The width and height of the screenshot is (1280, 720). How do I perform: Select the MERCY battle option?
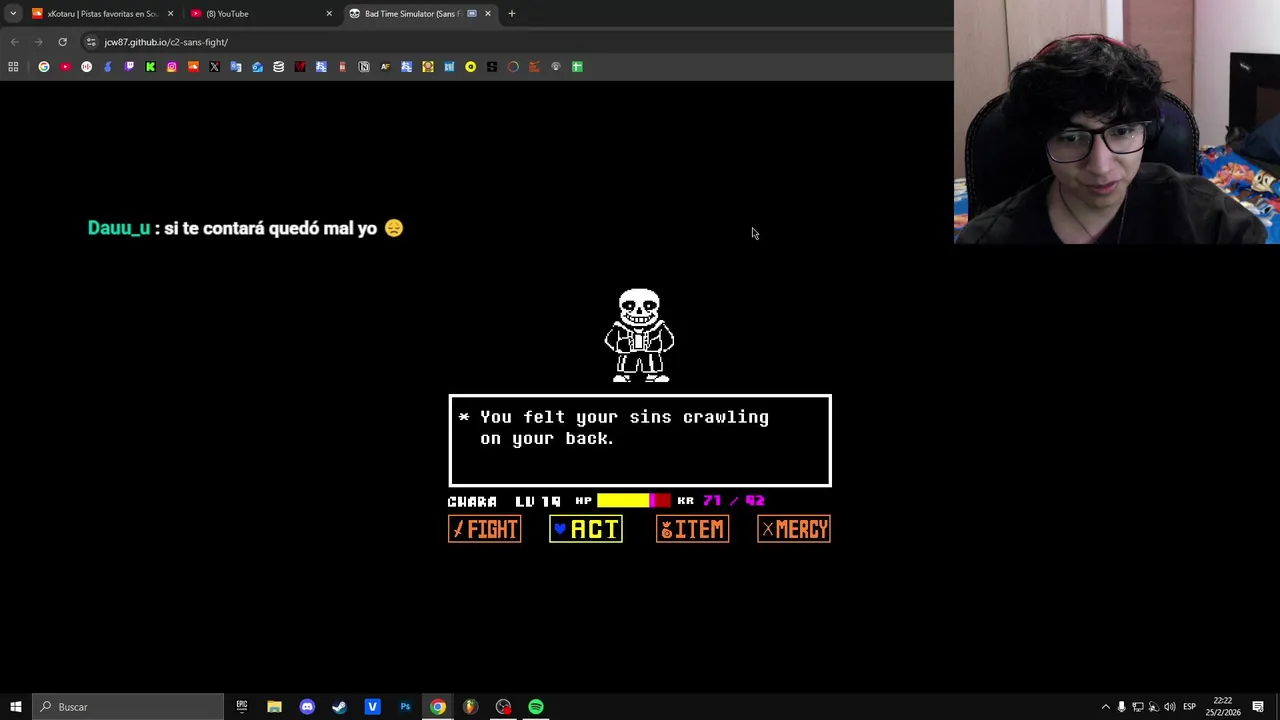click(794, 529)
